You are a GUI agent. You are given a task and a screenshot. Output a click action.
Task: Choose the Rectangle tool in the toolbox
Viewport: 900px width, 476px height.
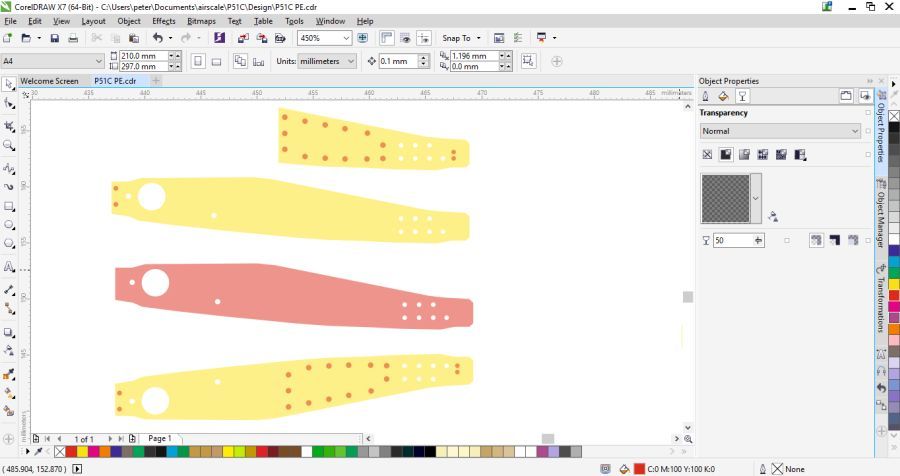(x=10, y=206)
